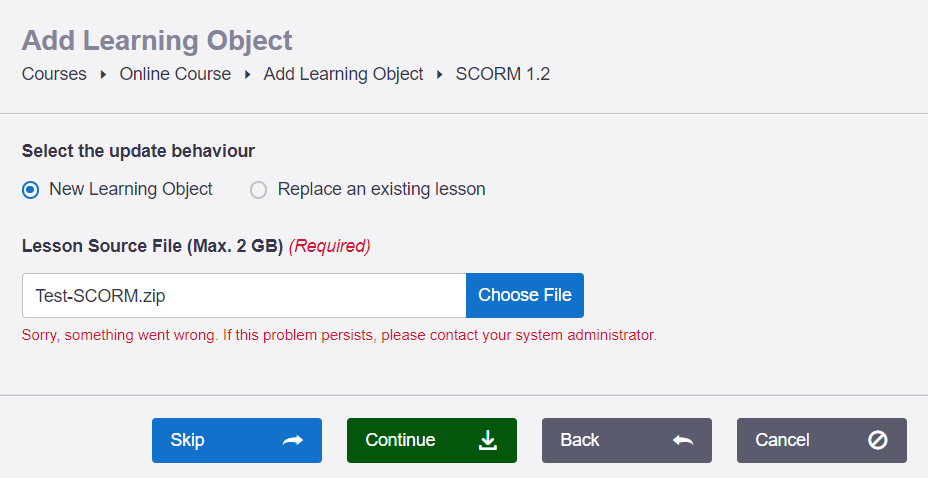Screen dimensions: 928x478
Task: Click the download icon on Continue button
Action: click(x=488, y=440)
